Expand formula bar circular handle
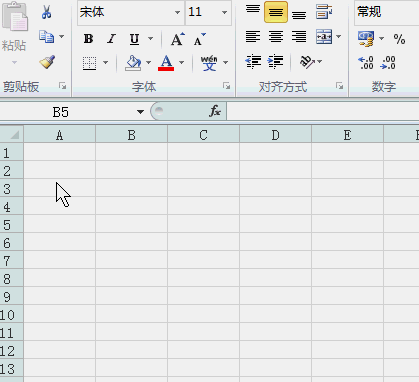Screen dimensions: 419x382 159,111
